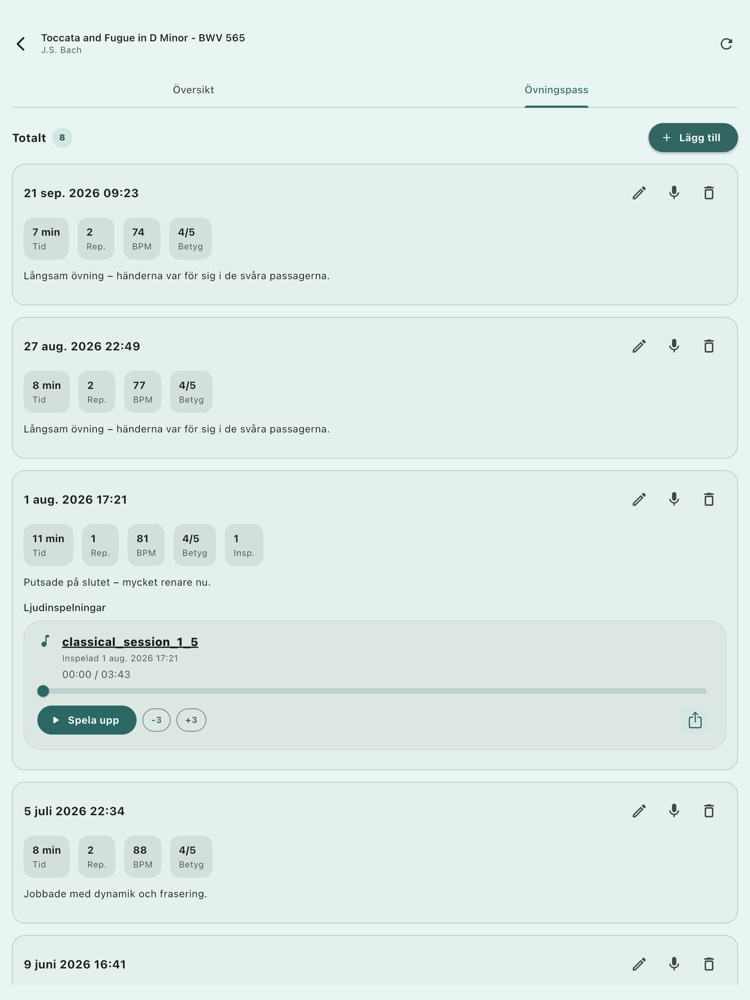The height and width of the screenshot is (1000, 750).
Task: Record audio for 27 aug. 2026 session
Action: (x=673, y=346)
